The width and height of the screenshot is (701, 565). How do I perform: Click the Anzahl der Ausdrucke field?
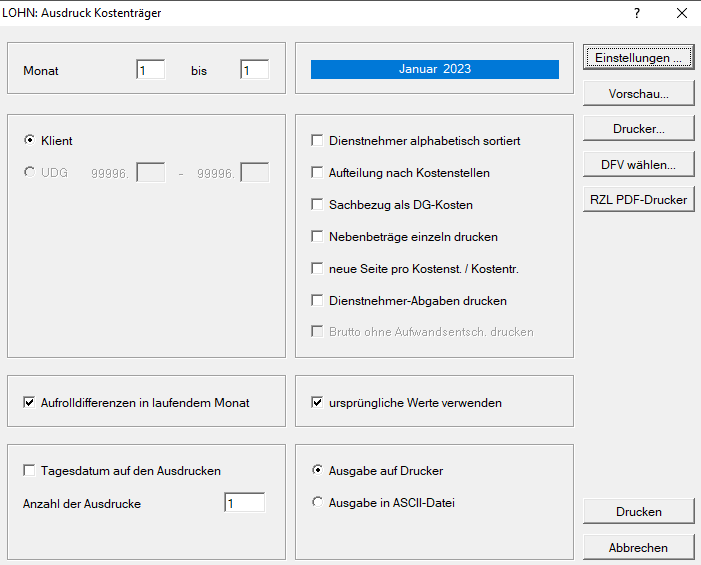tap(244, 503)
